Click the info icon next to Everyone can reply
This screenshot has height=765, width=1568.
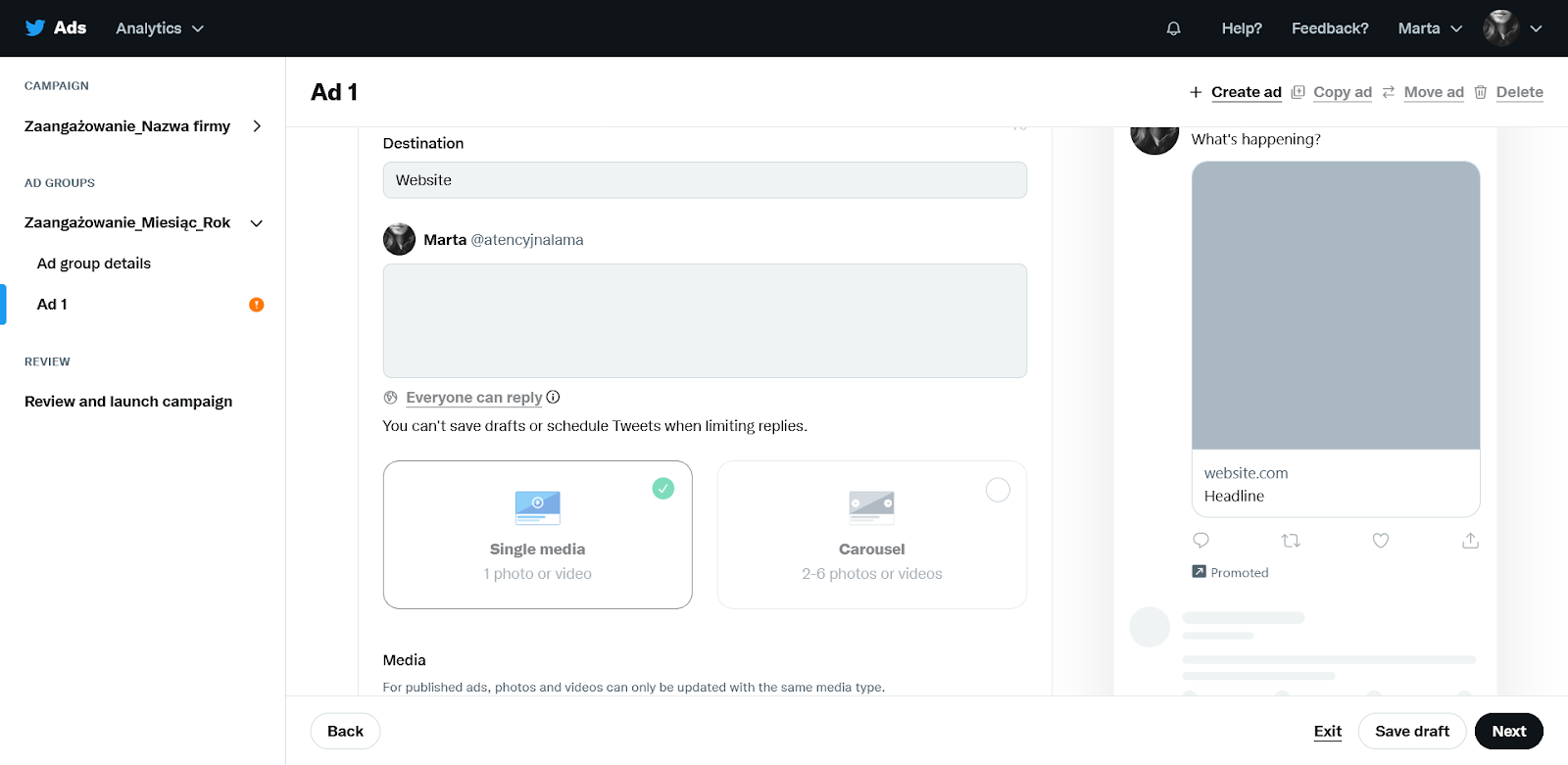[x=553, y=397]
